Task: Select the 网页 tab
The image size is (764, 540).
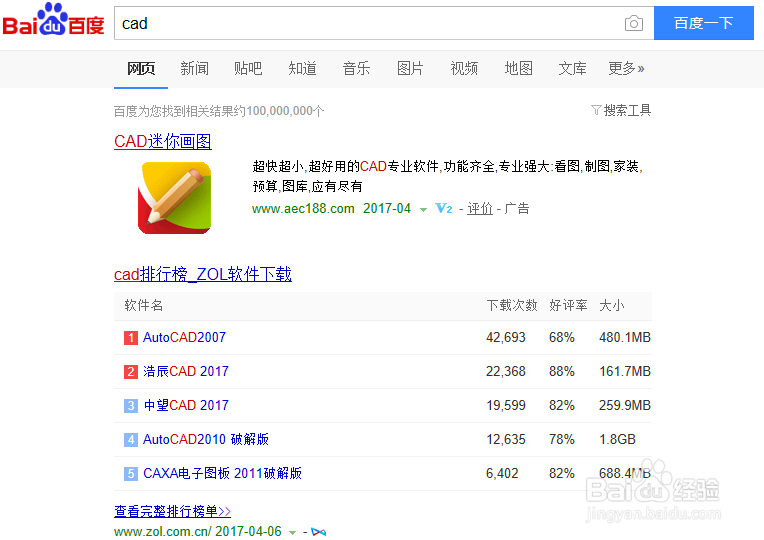Action: point(141,68)
